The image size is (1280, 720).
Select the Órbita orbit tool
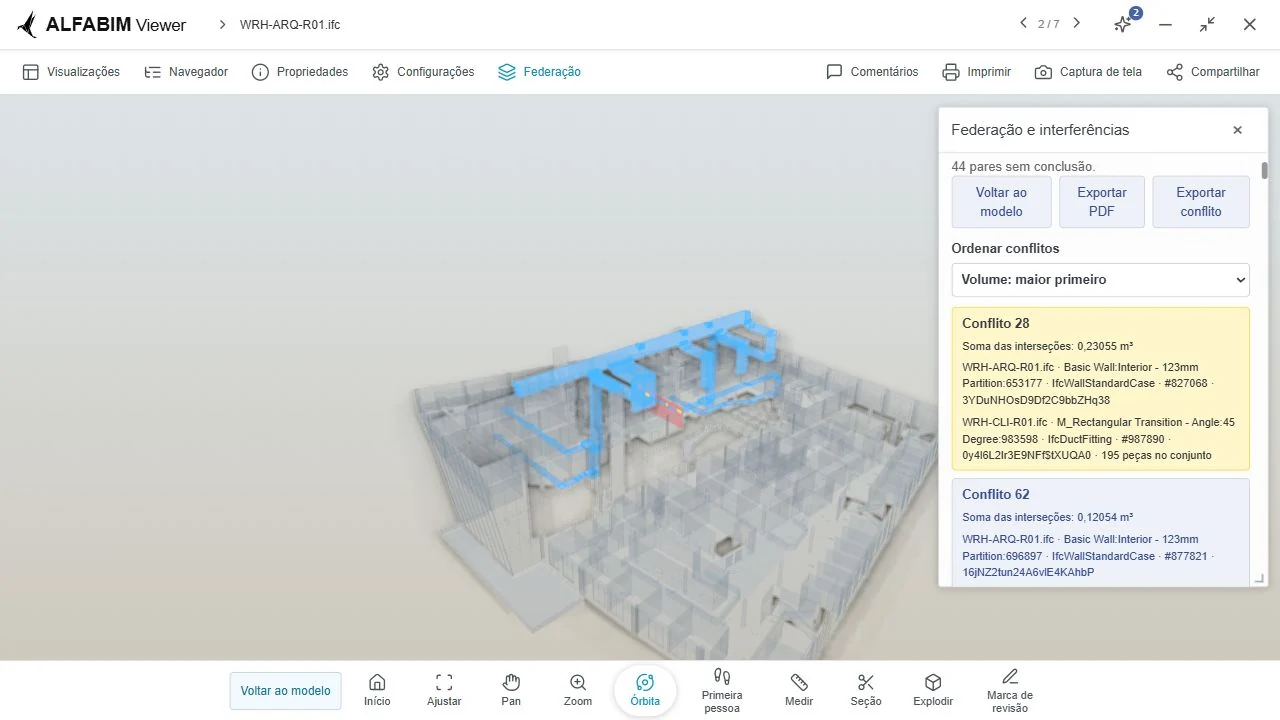coord(645,690)
